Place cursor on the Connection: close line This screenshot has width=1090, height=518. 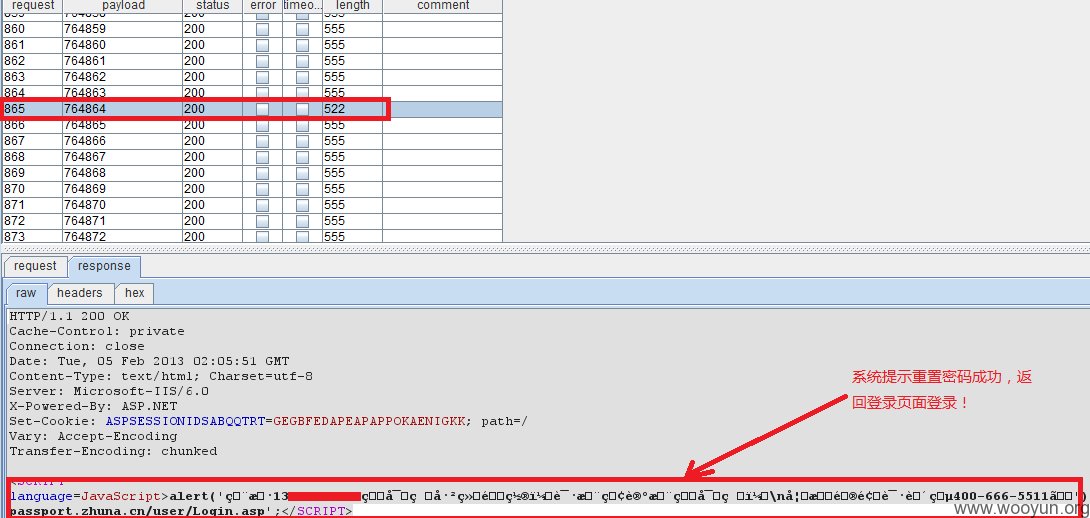77,346
